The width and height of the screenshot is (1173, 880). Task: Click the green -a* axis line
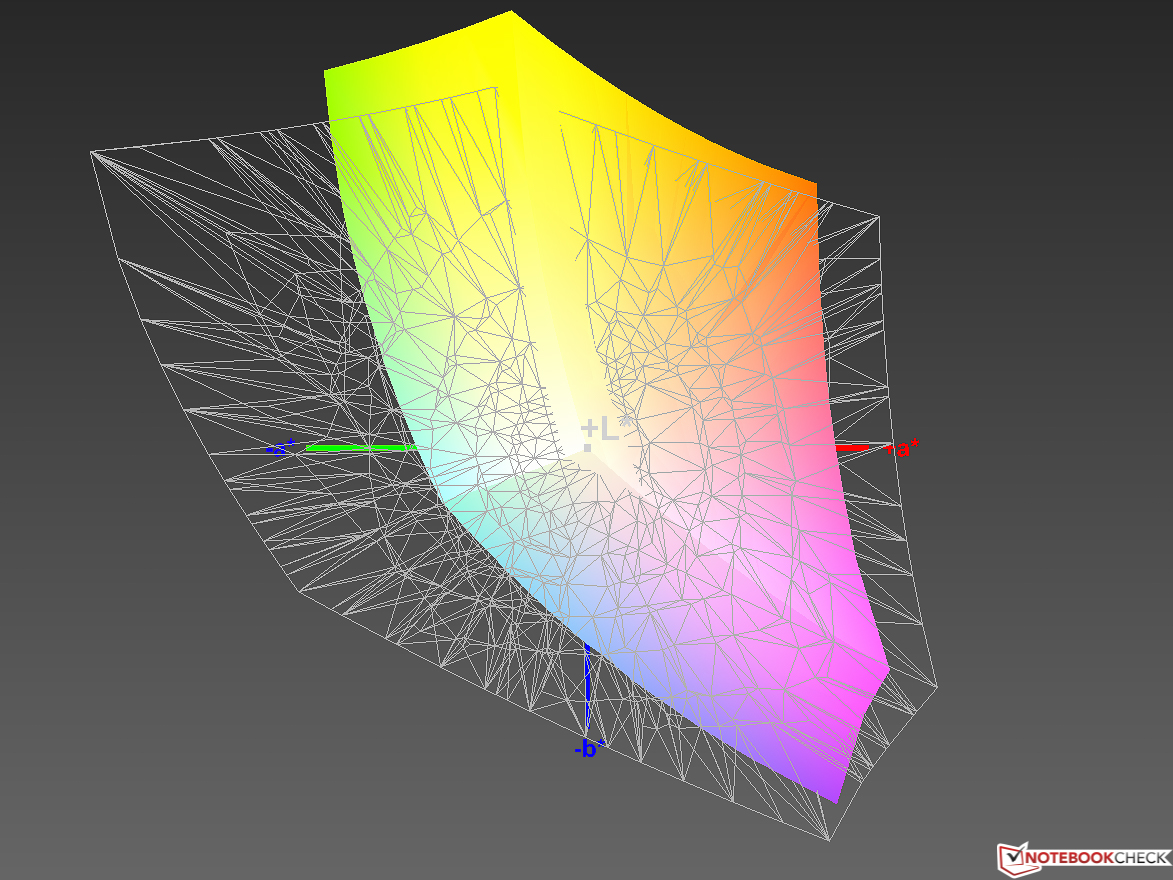(x=361, y=447)
